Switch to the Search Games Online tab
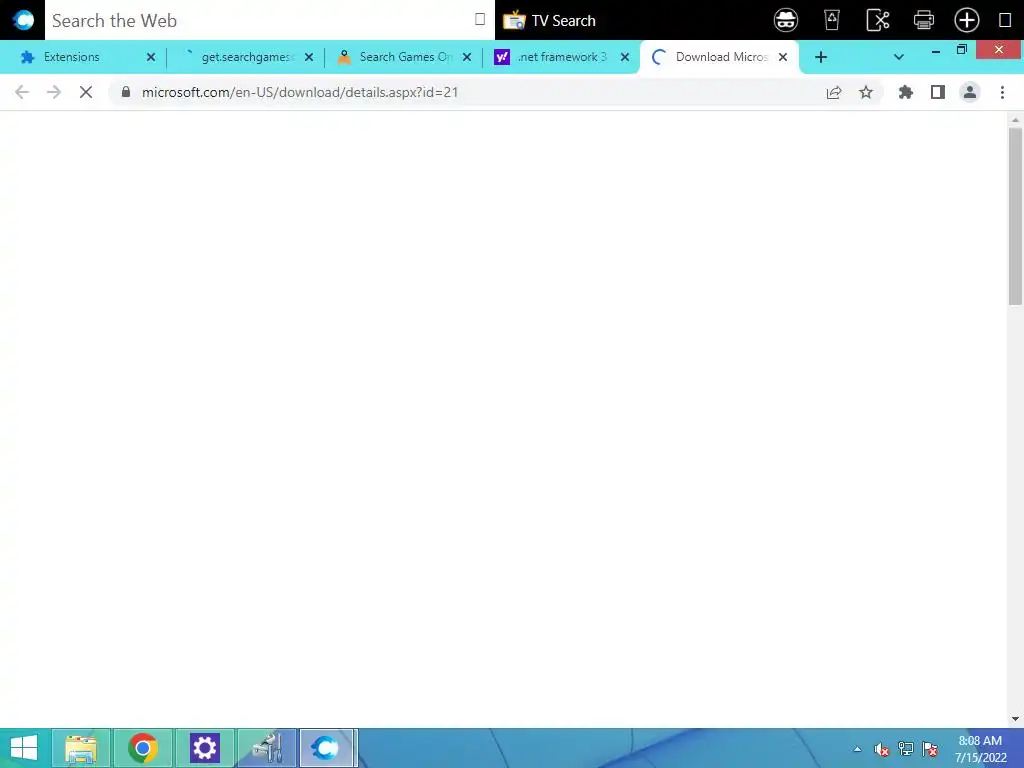 point(405,57)
